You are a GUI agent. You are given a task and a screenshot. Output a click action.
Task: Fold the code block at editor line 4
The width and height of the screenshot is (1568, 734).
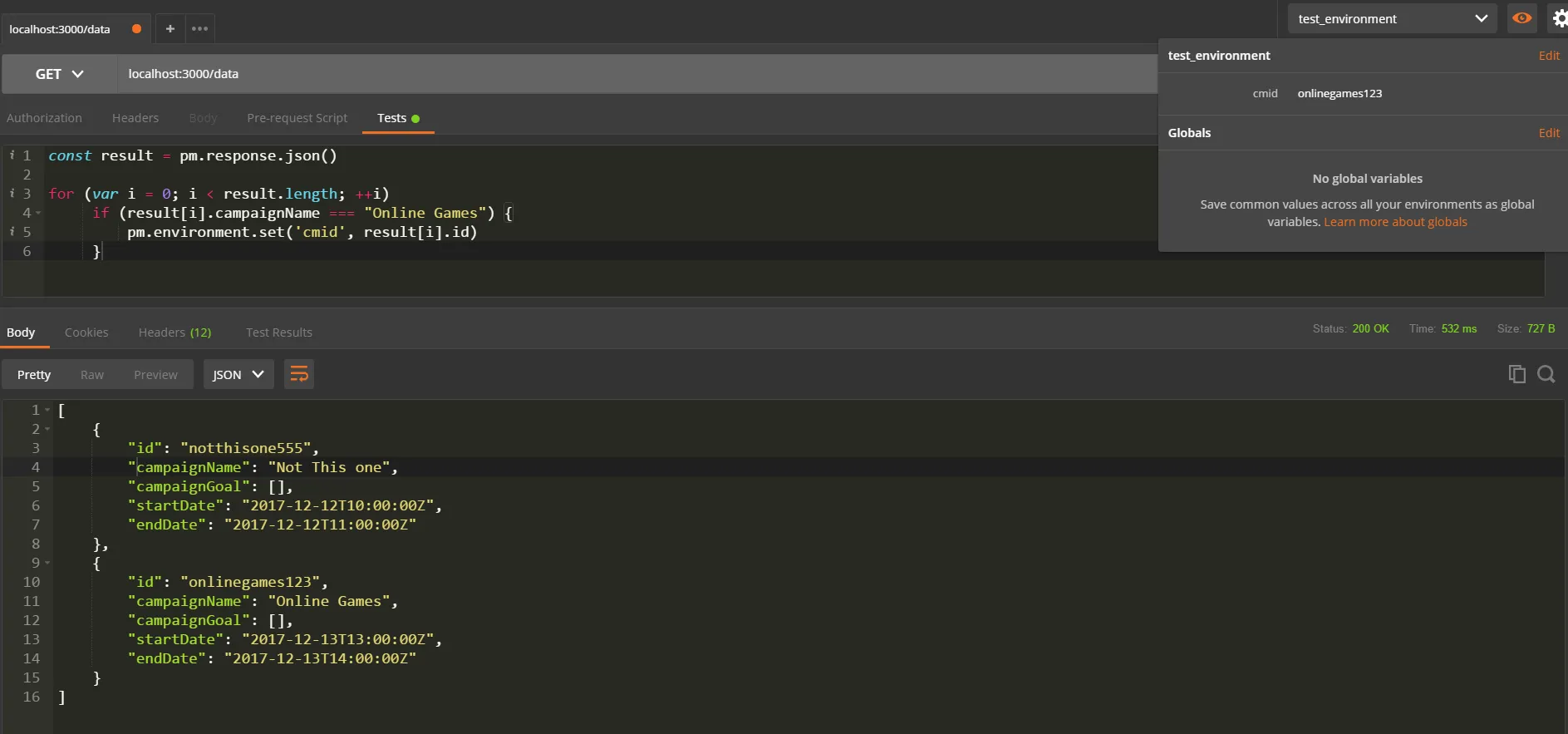pyautogui.click(x=38, y=213)
